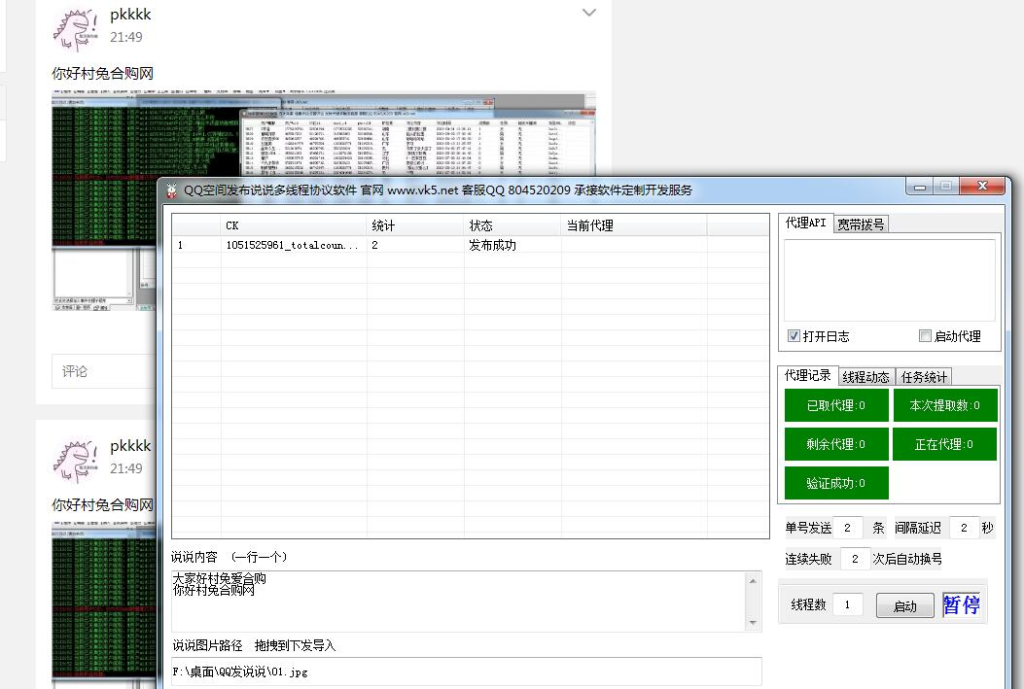The image size is (1024, 689).
Task: Click the line 大家好村兔爱合购 in 说说内容
Action: (x=219, y=579)
